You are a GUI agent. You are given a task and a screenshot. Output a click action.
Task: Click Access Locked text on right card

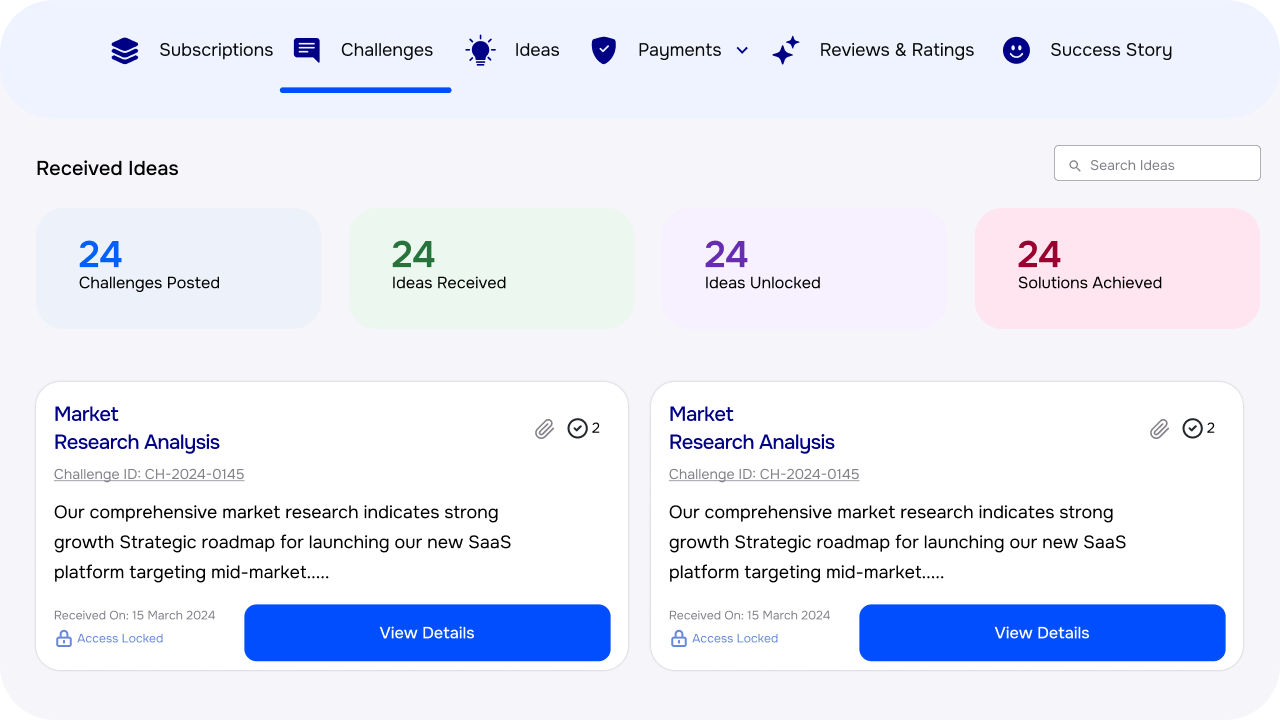735,638
